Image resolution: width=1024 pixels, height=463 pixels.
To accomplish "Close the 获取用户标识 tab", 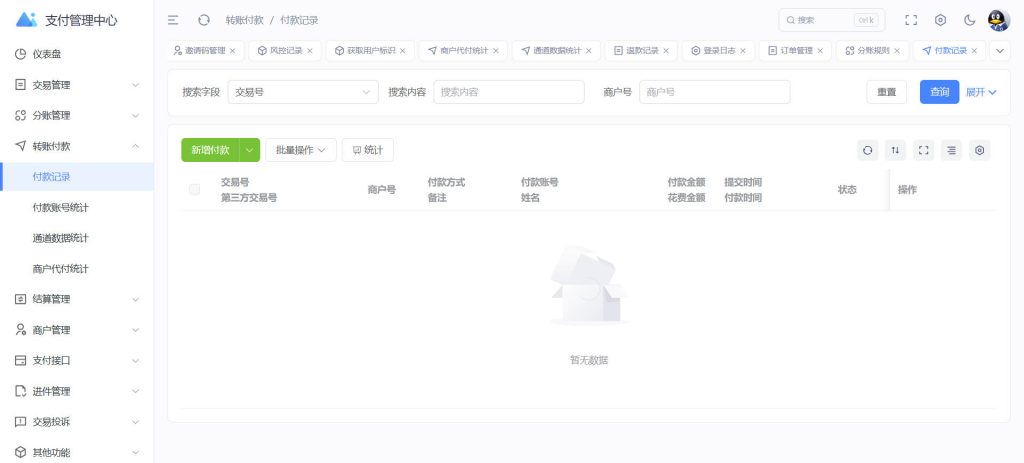I will pyautogui.click(x=402, y=51).
